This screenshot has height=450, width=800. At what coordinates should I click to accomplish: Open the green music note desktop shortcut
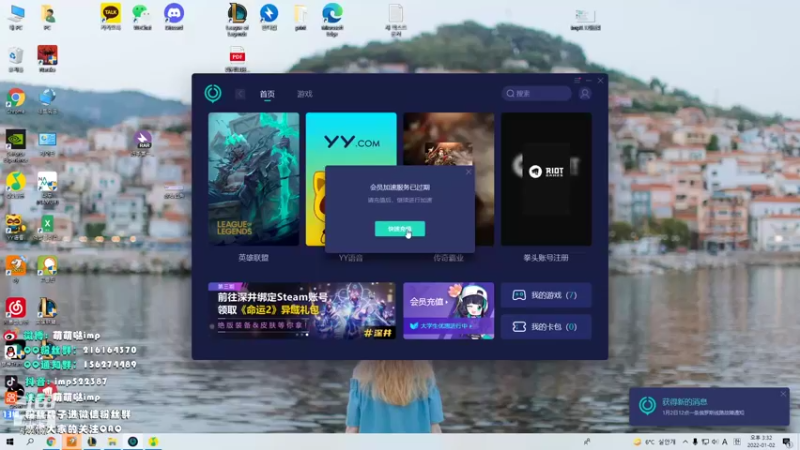(16, 185)
